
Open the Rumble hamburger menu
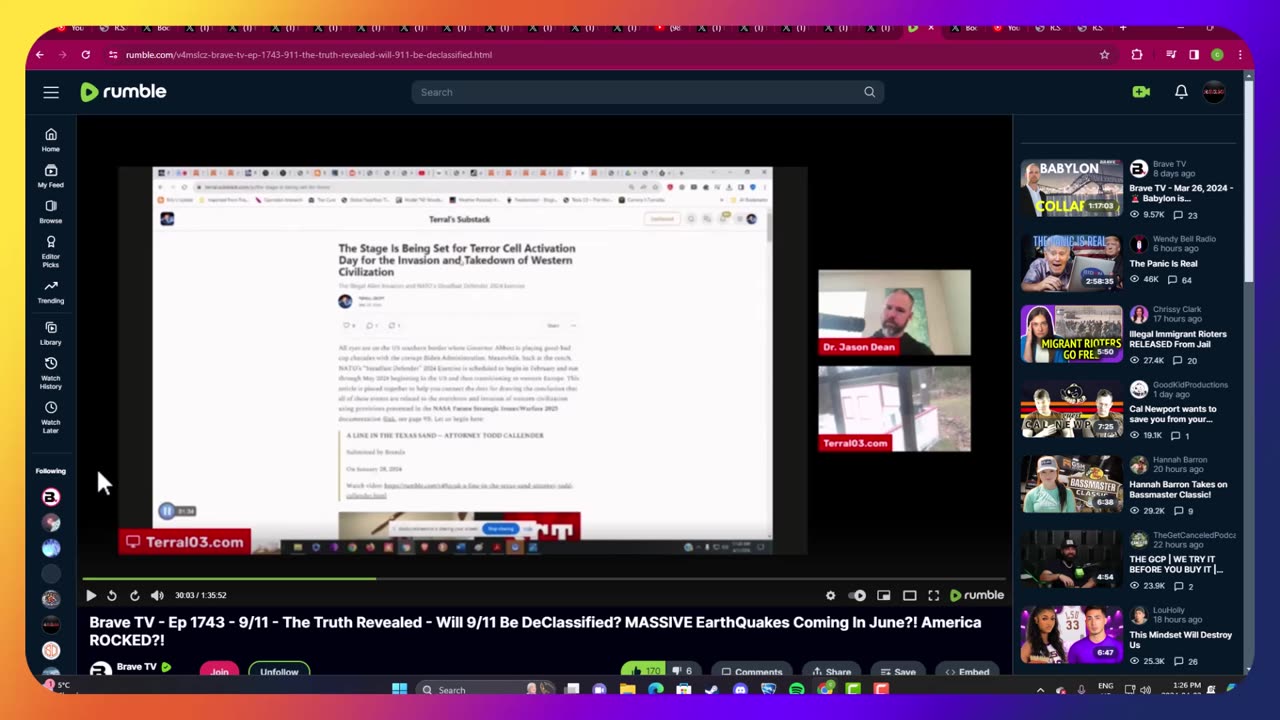51,92
